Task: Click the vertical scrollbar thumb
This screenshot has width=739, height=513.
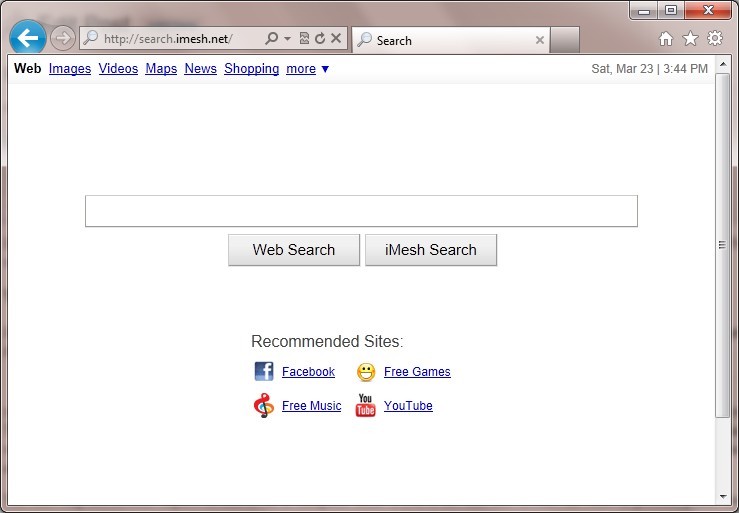Action: coord(722,245)
